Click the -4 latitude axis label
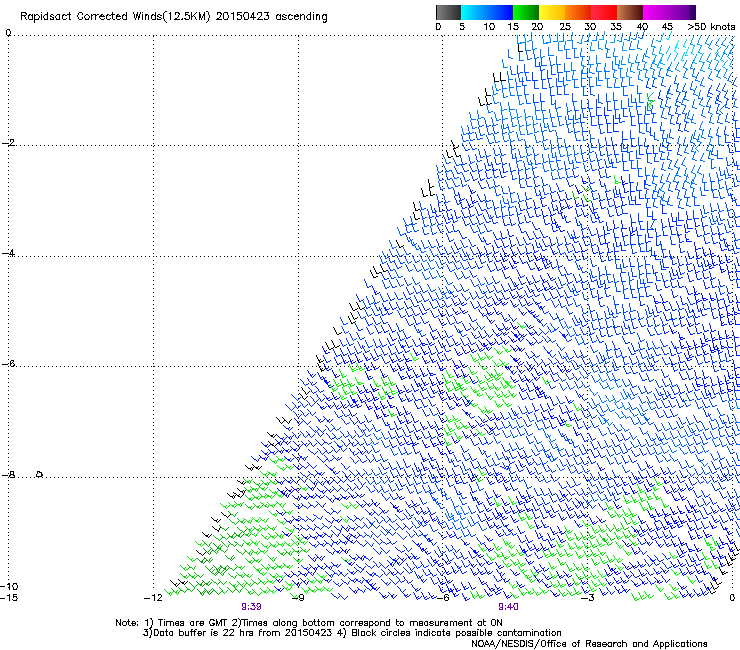The height and width of the screenshot is (650, 740). click(8, 253)
